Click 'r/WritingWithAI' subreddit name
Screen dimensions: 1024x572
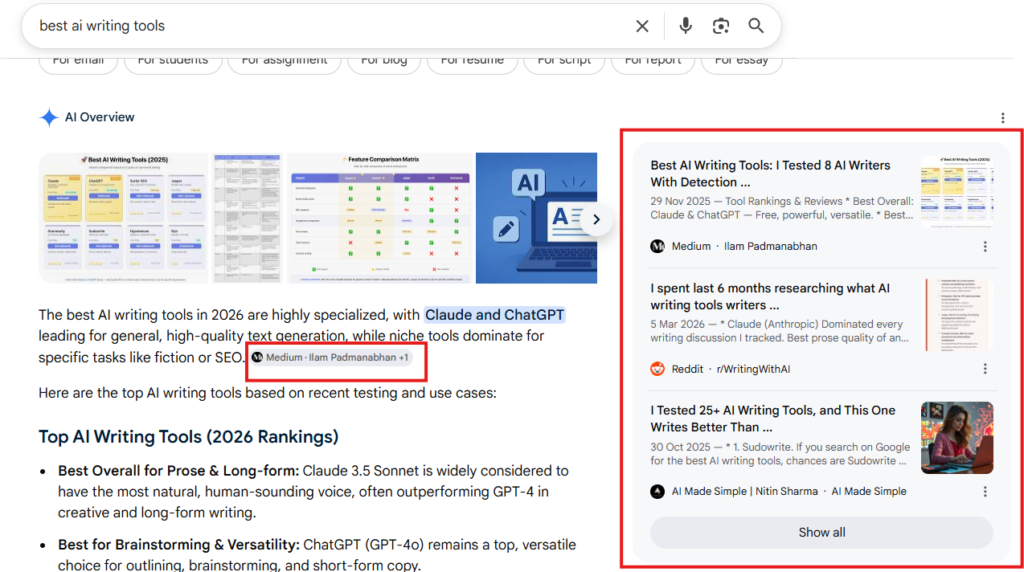pyautogui.click(x=753, y=369)
